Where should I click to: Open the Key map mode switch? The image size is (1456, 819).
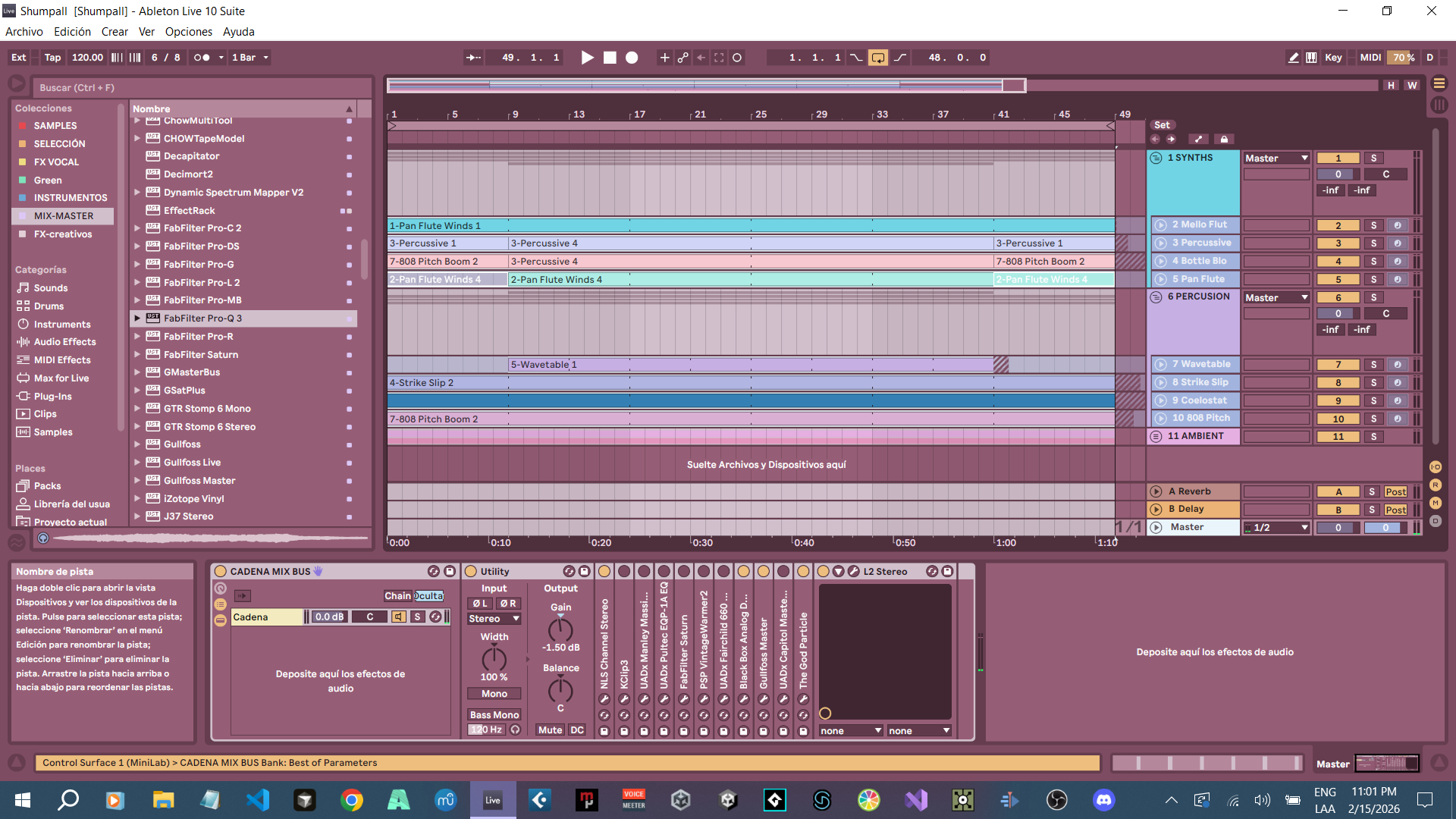tap(1333, 58)
